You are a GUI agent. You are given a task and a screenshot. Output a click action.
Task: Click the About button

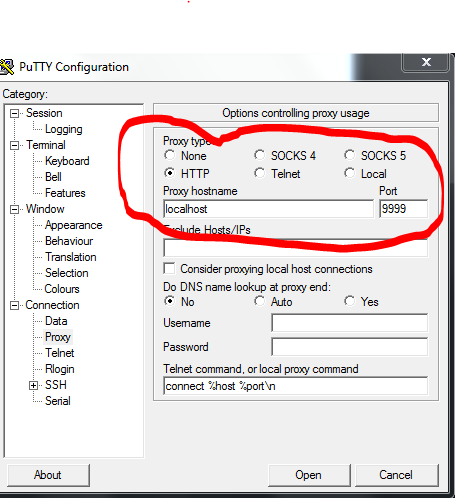[x=48, y=475]
